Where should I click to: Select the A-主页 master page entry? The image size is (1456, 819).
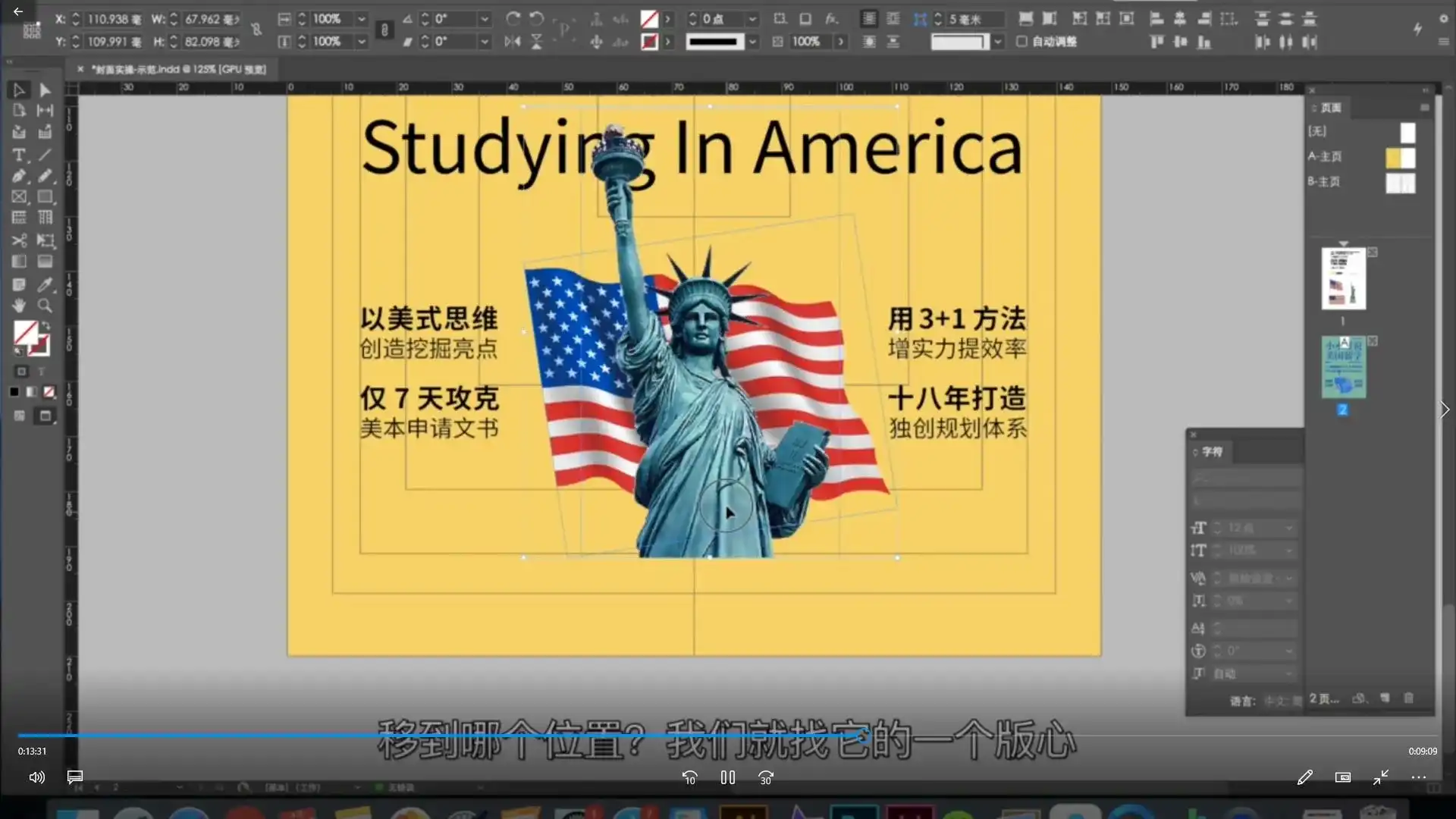[x=1325, y=156]
